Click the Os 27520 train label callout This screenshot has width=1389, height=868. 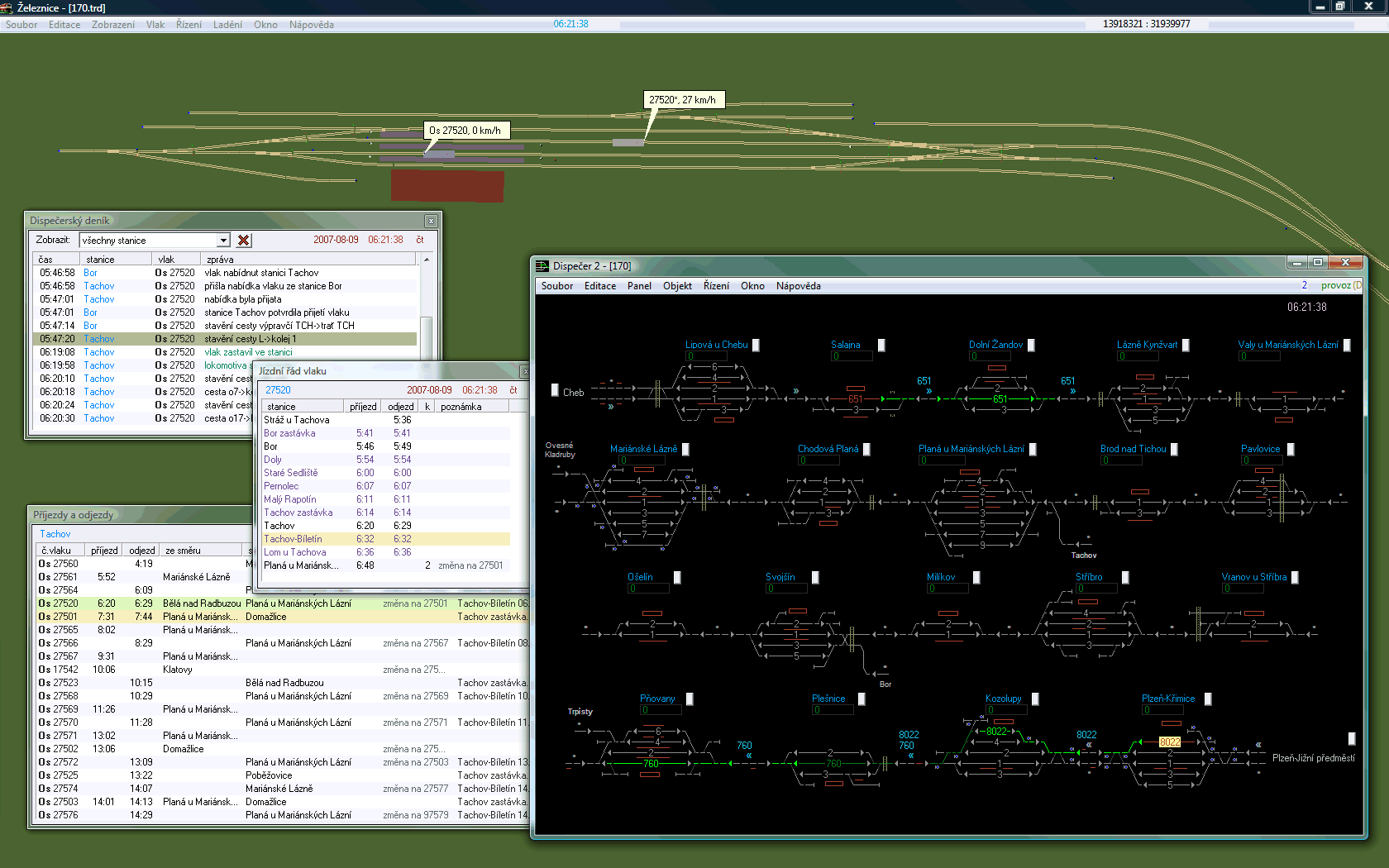(x=465, y=131)
